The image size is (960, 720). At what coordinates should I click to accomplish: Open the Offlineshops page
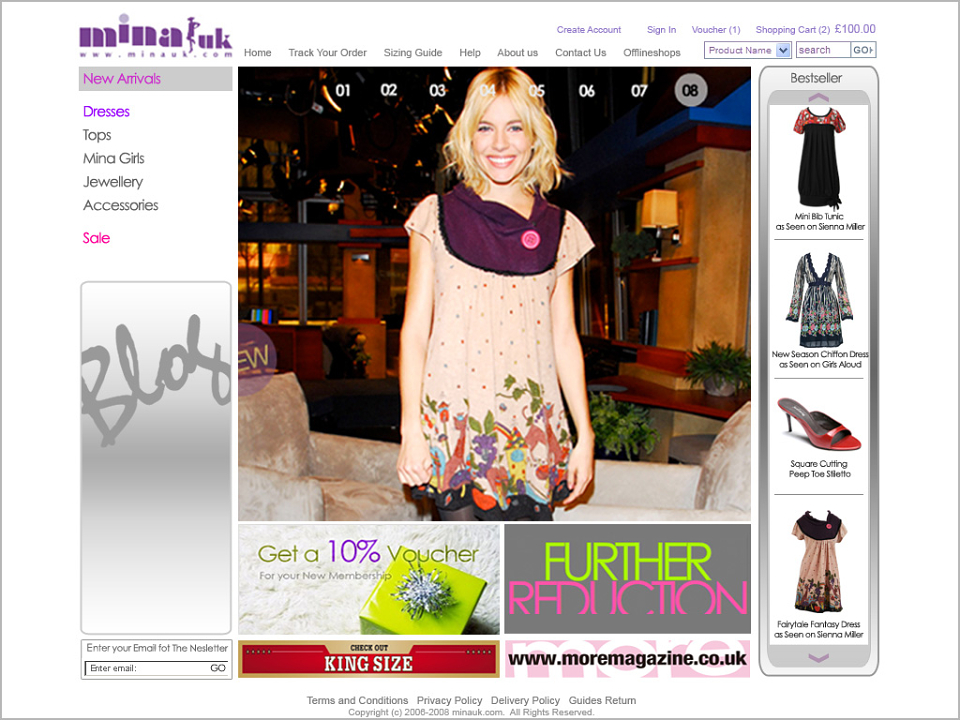tap(652, 53)
